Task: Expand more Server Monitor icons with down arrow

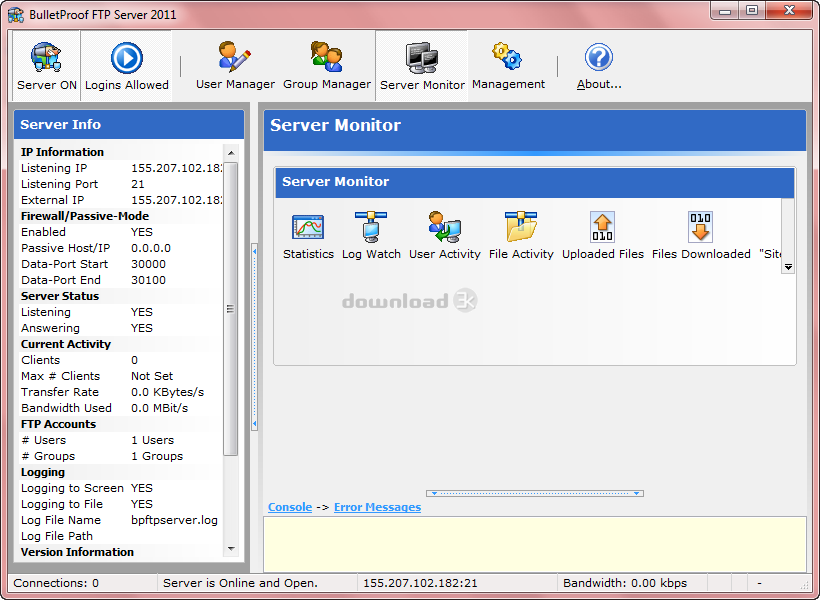Action: tap(788, 267)
